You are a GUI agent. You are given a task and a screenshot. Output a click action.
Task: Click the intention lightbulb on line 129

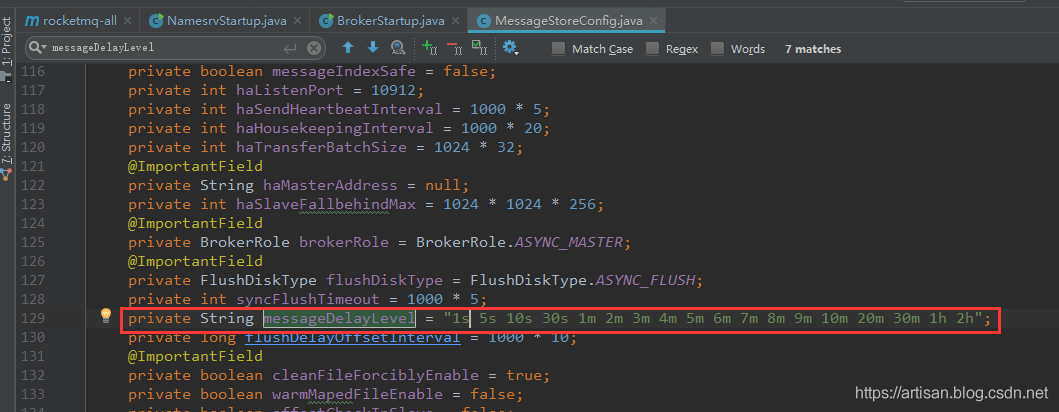pos(106,317)
